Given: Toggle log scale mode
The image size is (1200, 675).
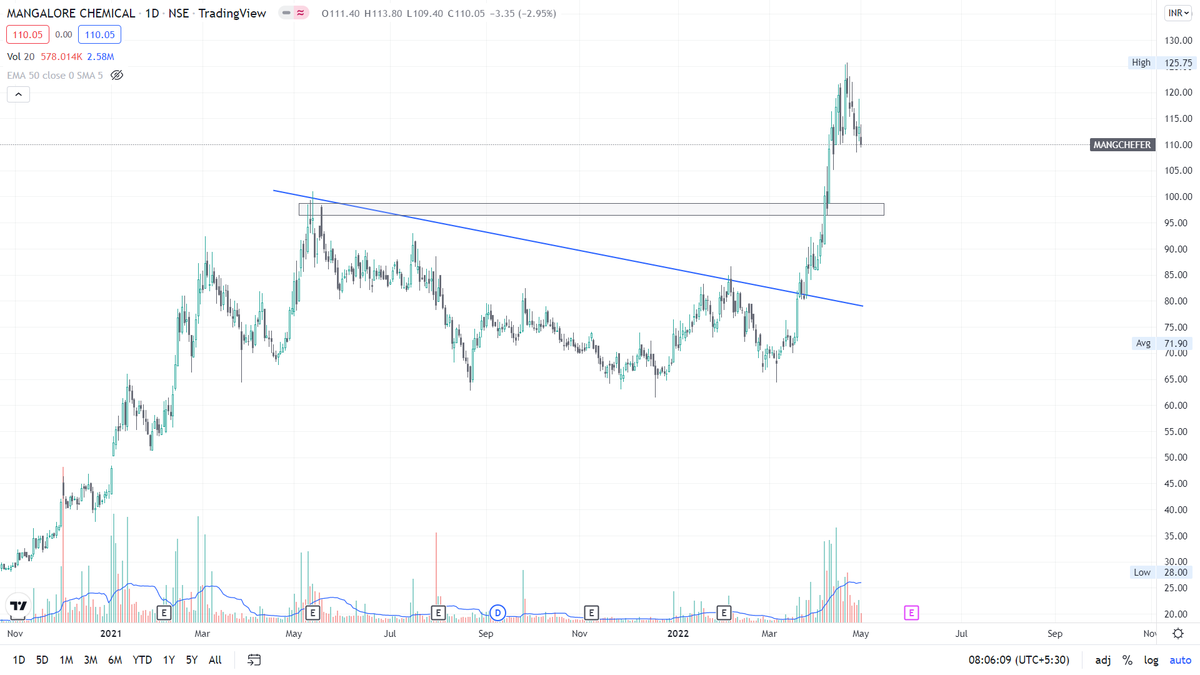Looking at the screenshot, I should point(1149,660).
